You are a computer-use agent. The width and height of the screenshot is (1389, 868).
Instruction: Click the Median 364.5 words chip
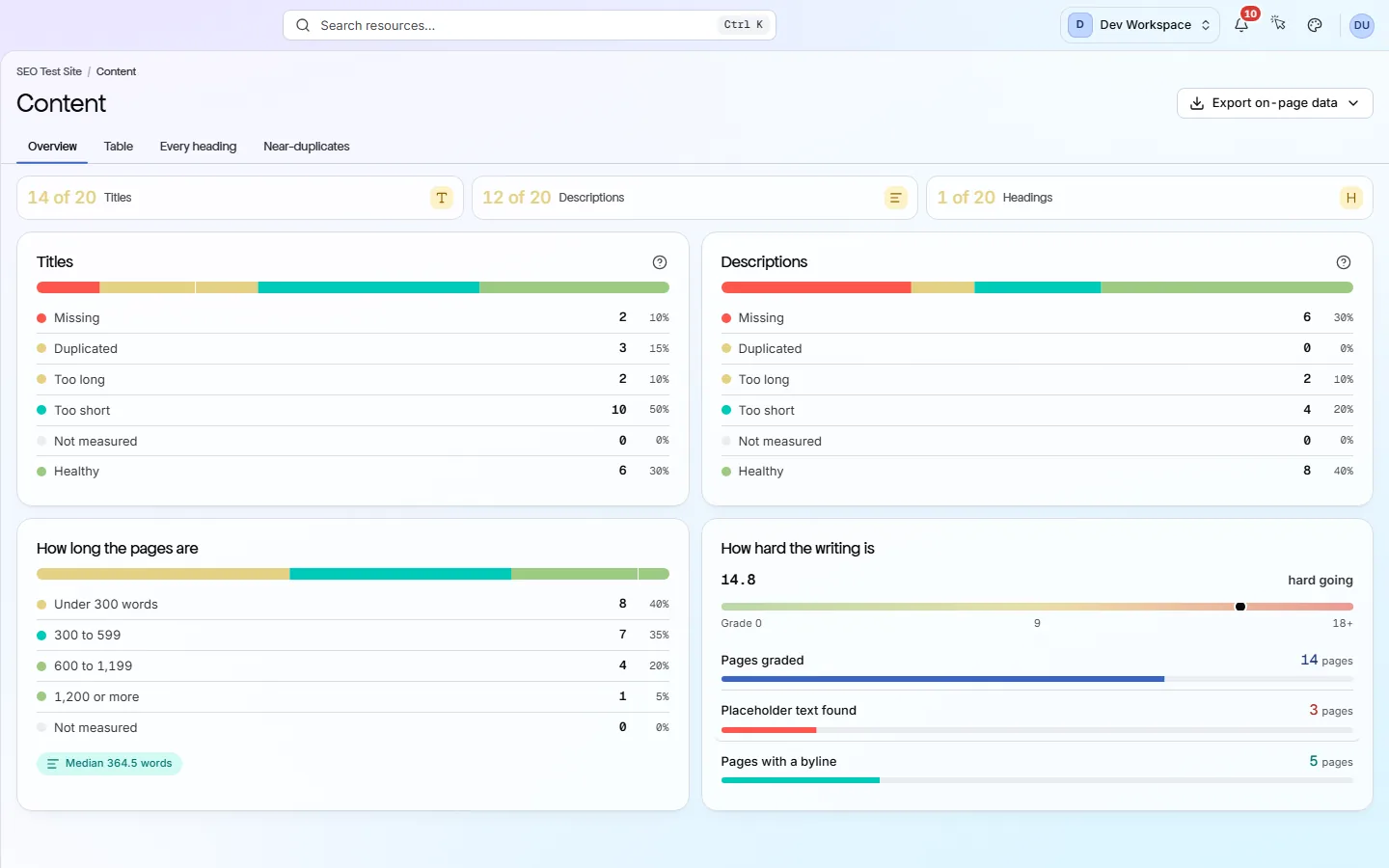(109, 764)
